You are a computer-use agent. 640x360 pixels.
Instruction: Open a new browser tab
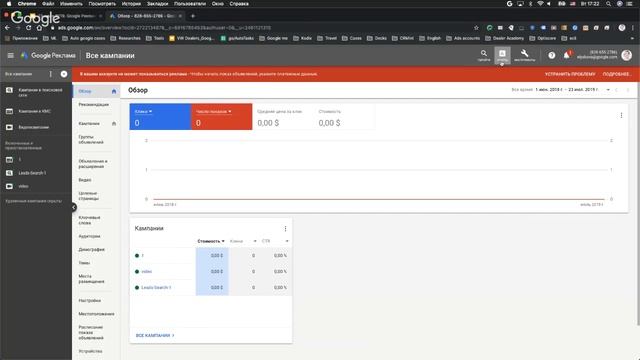[x=193, y=16]
